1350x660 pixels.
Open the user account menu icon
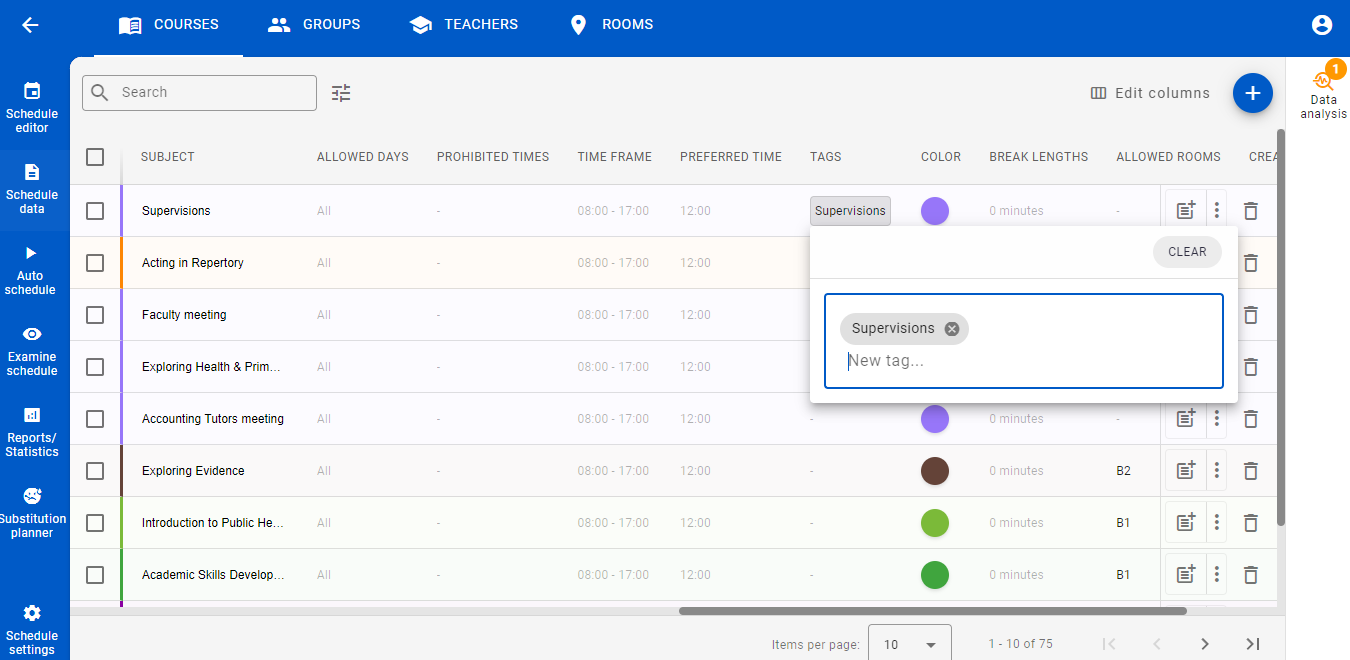pos(1322,25)
